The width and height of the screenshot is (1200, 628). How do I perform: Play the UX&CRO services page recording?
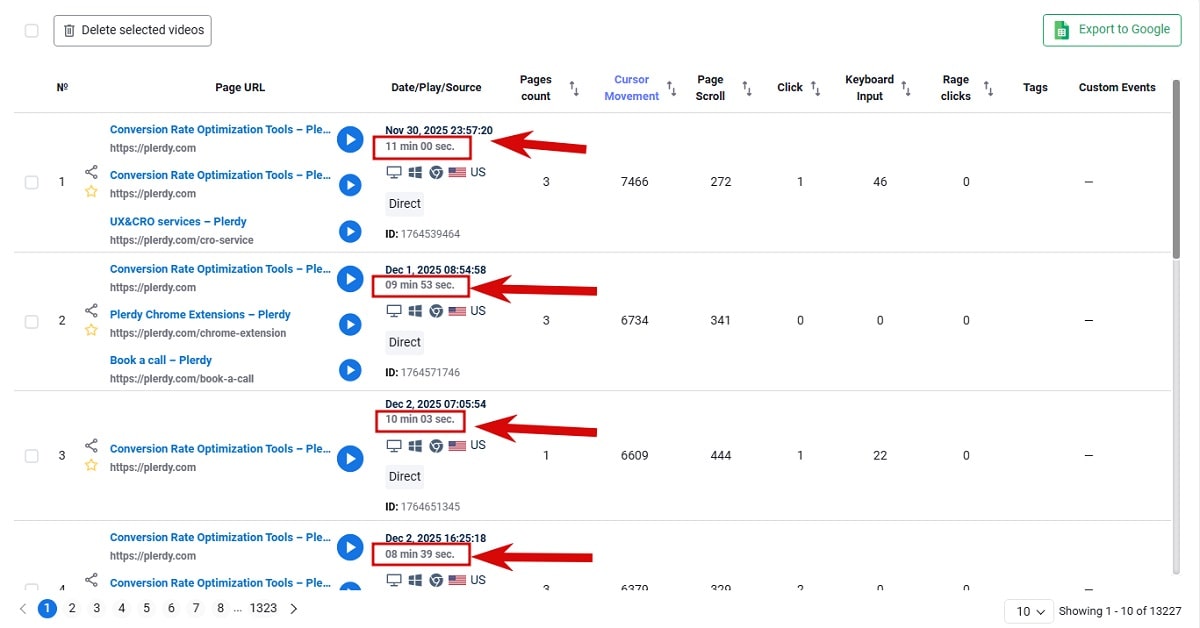349,231
